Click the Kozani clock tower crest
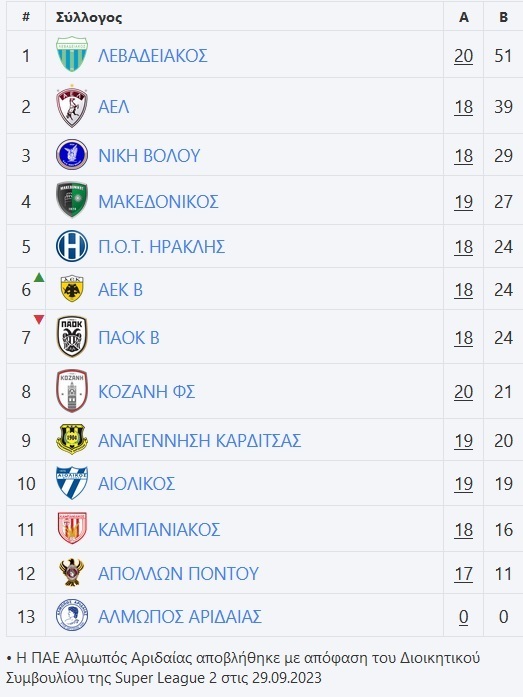This screenshot has height=697, width=523. tap(72, 391)
